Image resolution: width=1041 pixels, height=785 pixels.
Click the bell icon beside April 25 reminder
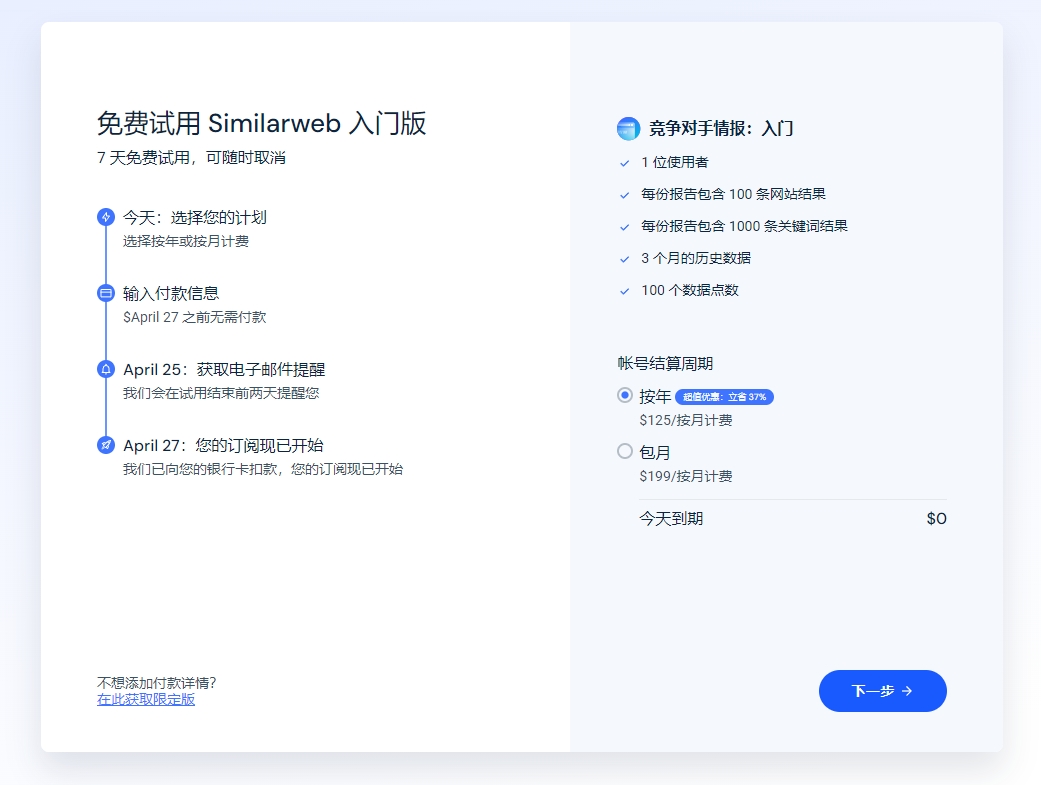click(106, 369)
